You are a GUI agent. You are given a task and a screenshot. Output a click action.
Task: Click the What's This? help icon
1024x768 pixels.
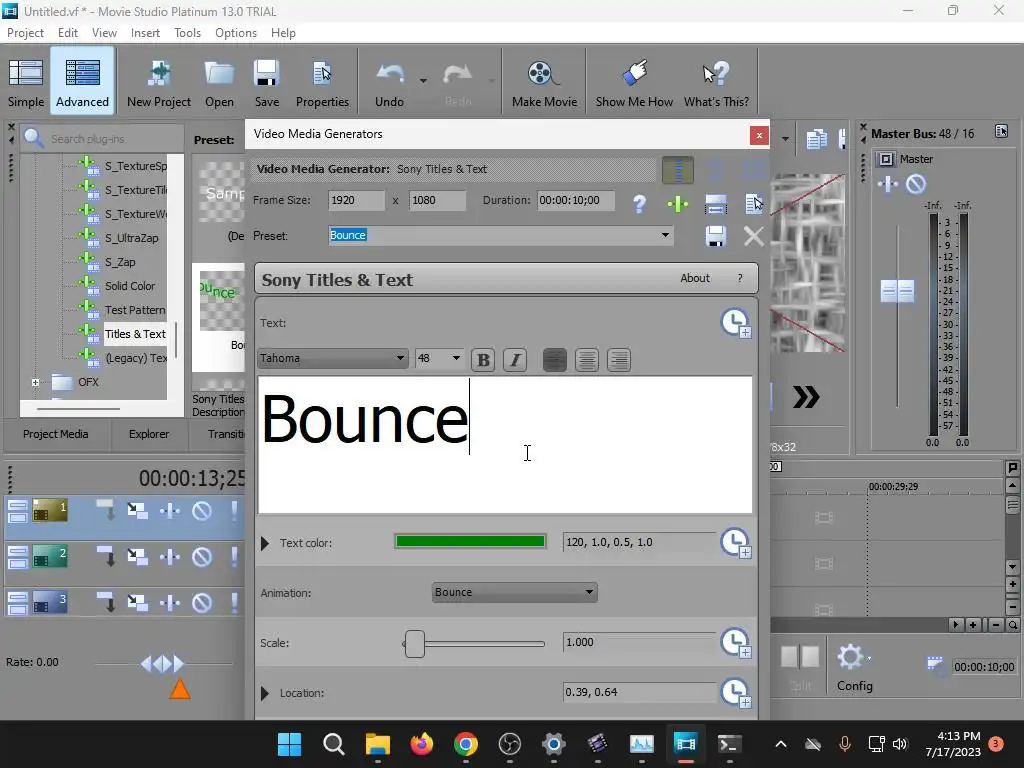pos(716,82)
